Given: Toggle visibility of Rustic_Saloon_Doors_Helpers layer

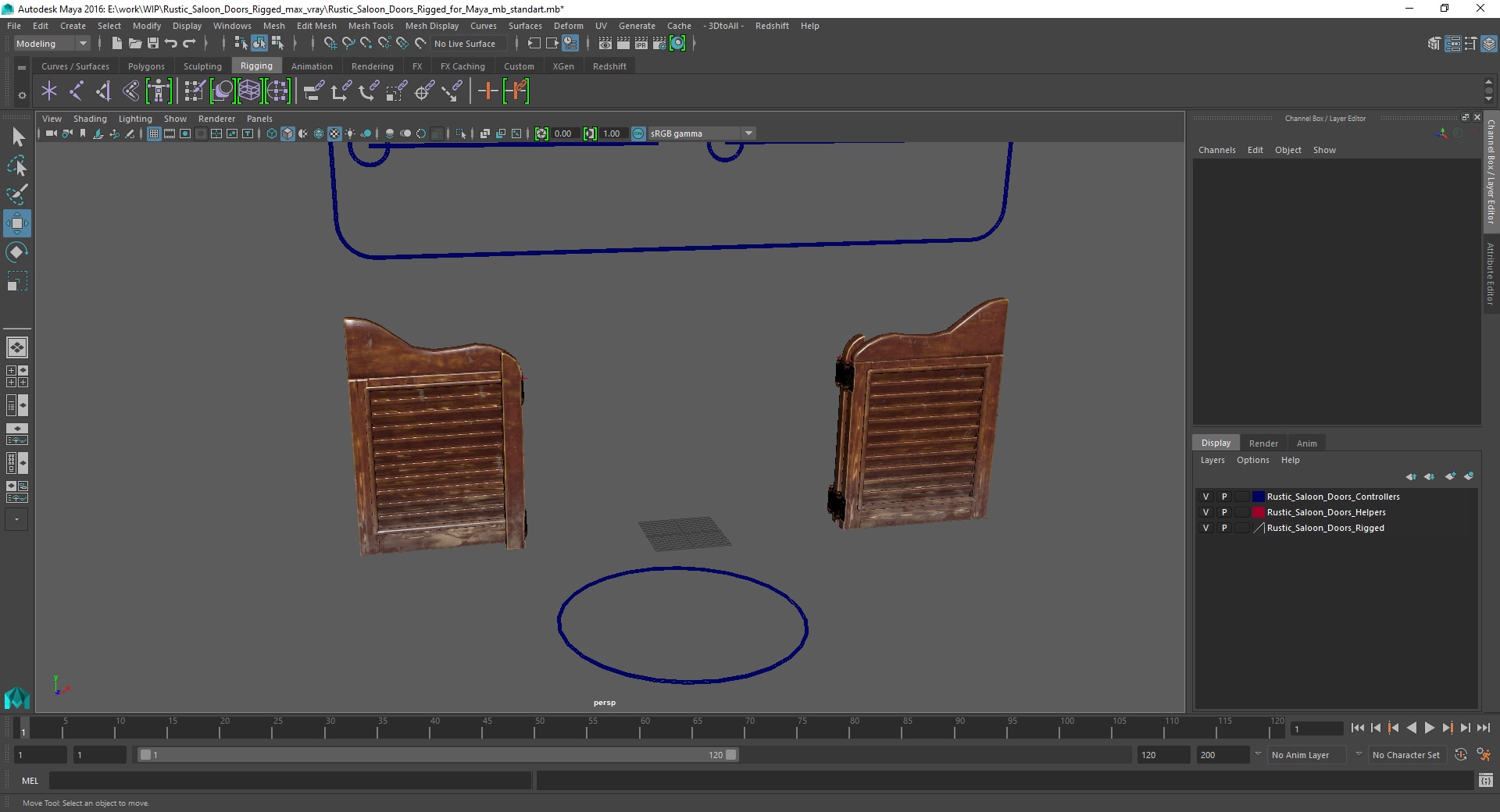Looking at the screenshot, I should pos(1205,512).
